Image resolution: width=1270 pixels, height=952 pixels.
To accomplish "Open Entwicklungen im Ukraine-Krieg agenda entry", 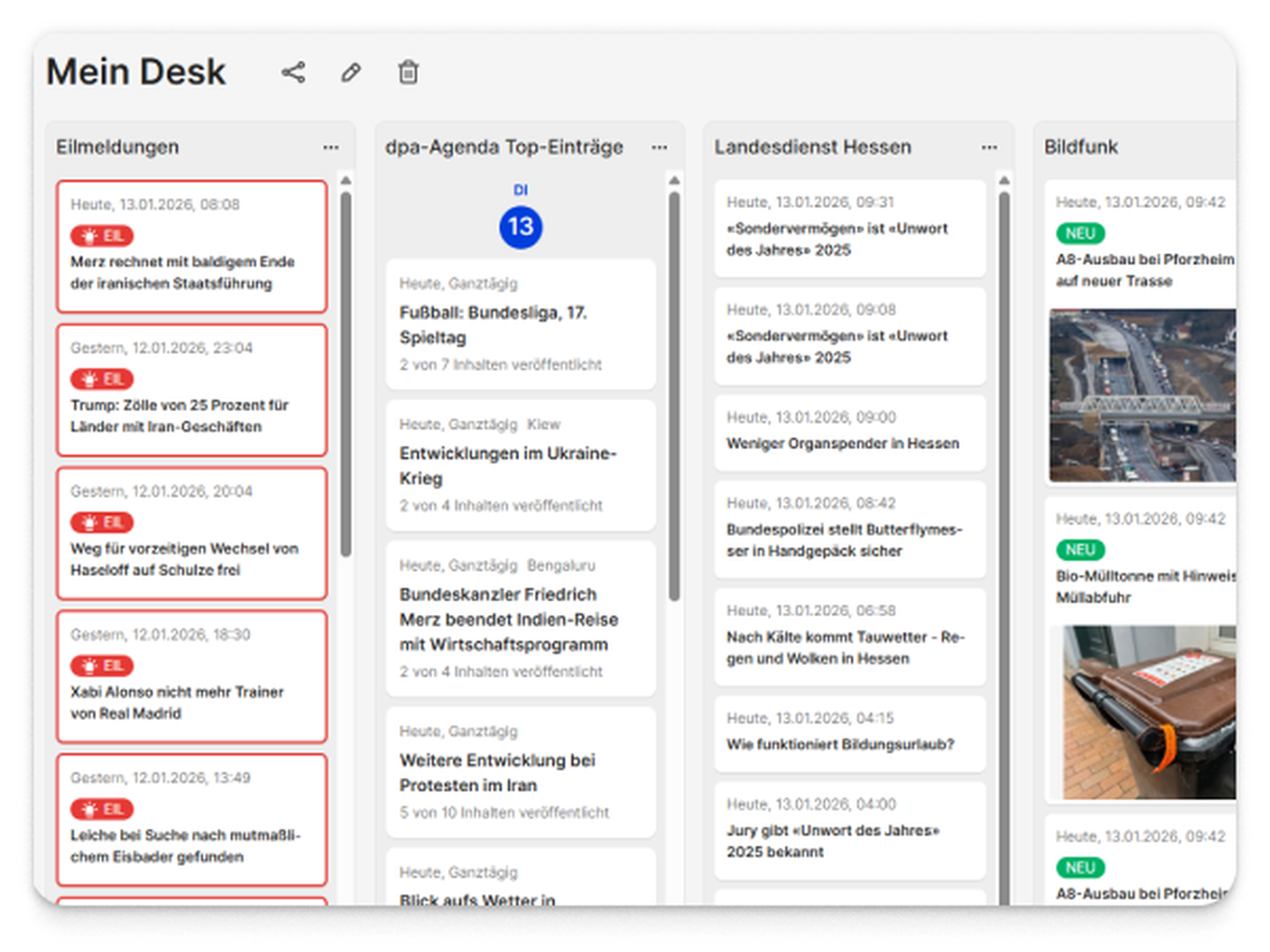I will click(508, 465).
